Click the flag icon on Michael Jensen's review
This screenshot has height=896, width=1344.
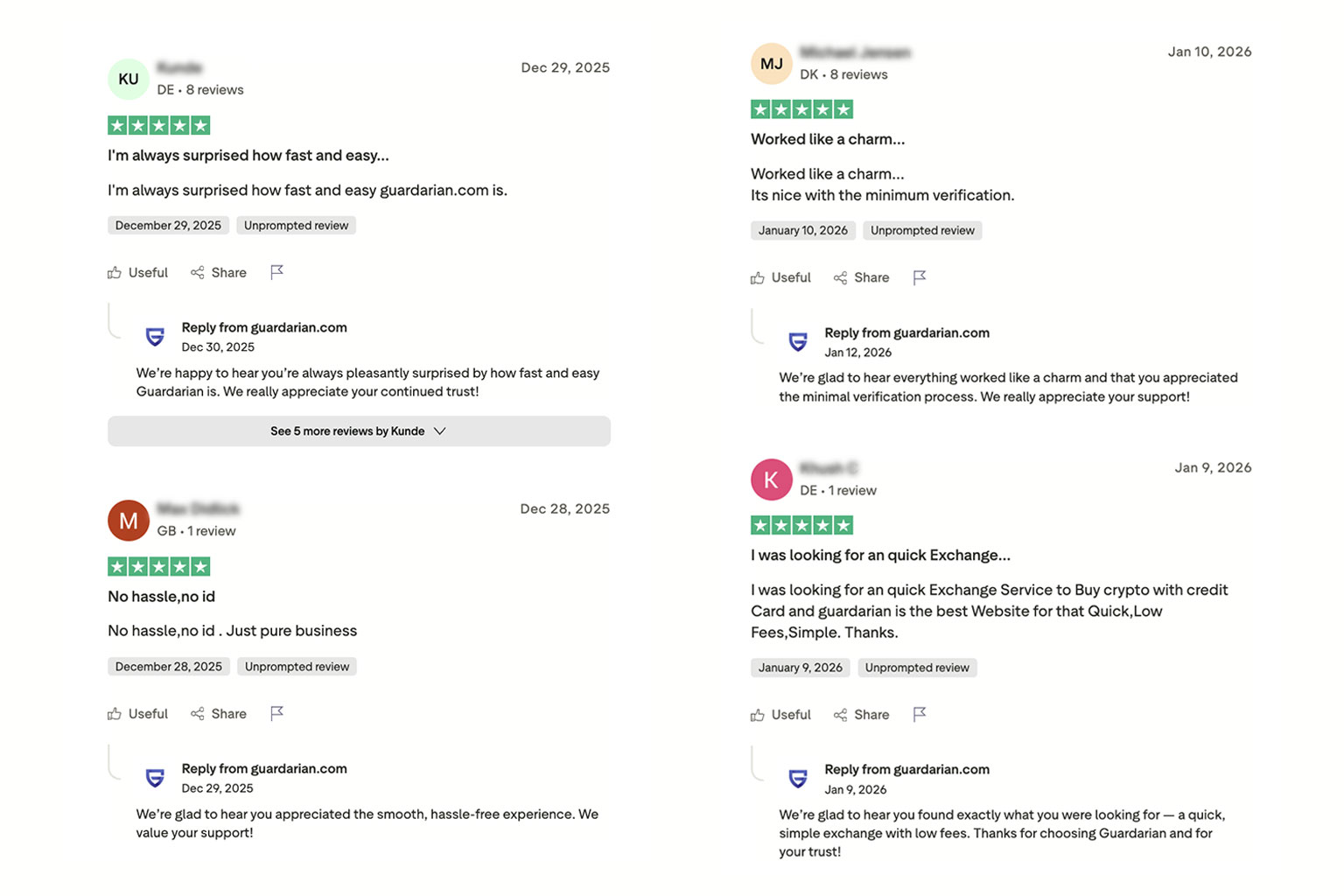coord(920,277)
